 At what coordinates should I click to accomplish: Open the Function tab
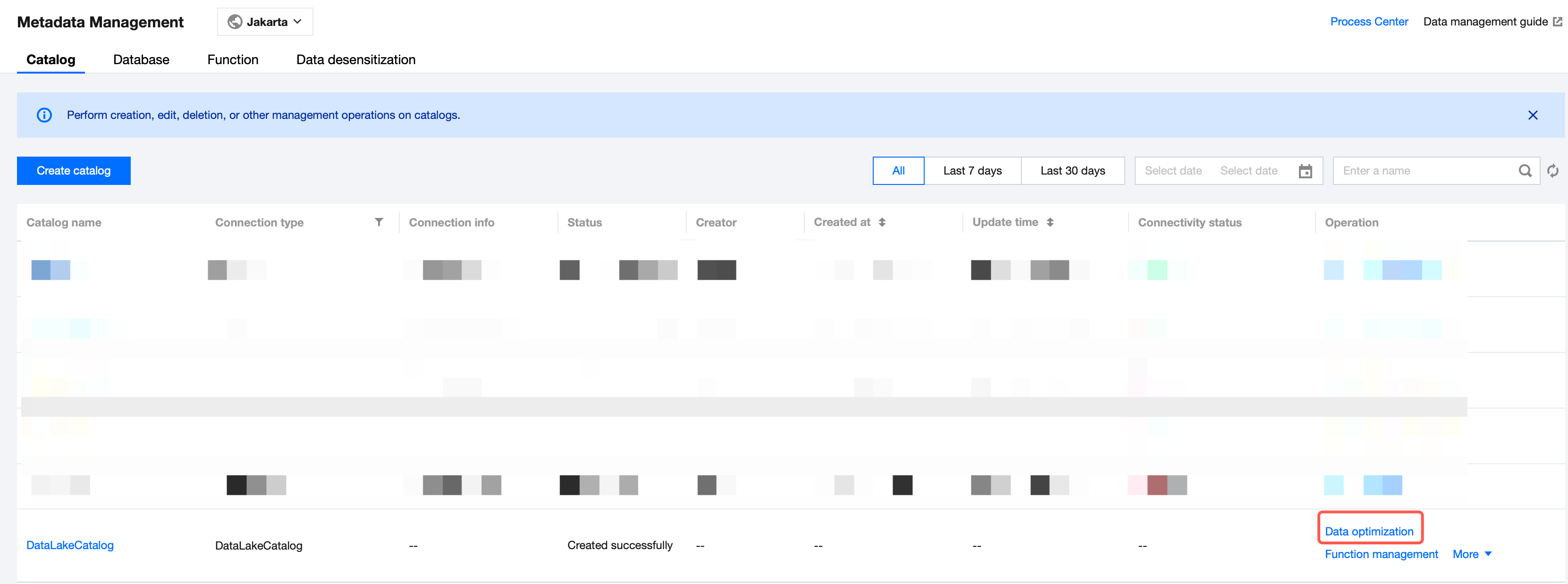click(x=233, y=59)
